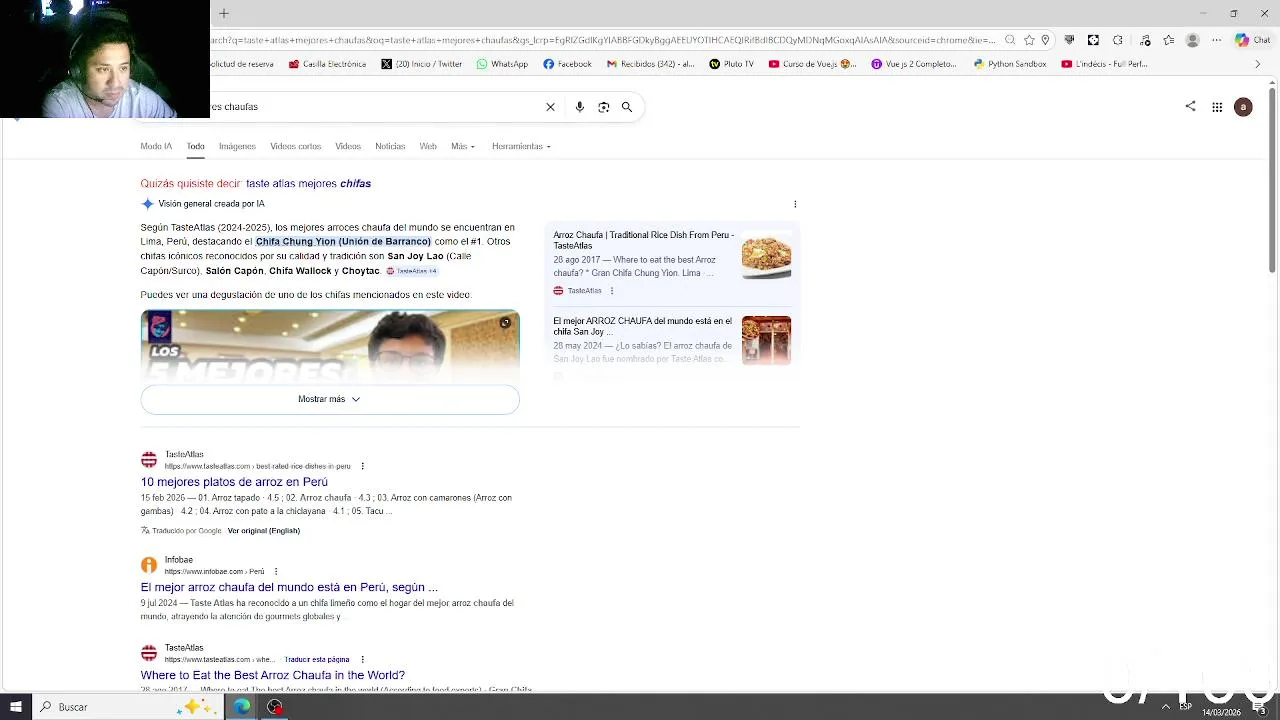Click the TasteAtlas +4 sources chip
This screenshot has height=720, width=1280.
coord(412,271)
